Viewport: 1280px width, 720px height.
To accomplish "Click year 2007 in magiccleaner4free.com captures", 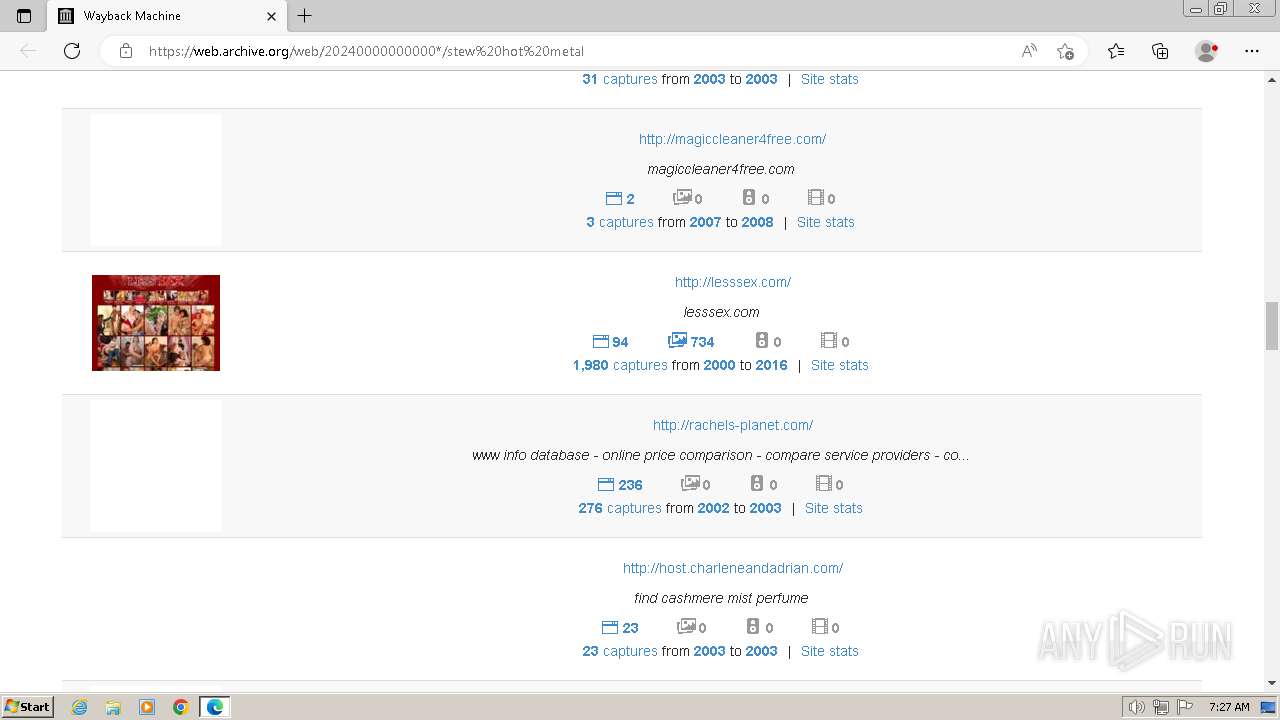I will click(x=705, y=222).
